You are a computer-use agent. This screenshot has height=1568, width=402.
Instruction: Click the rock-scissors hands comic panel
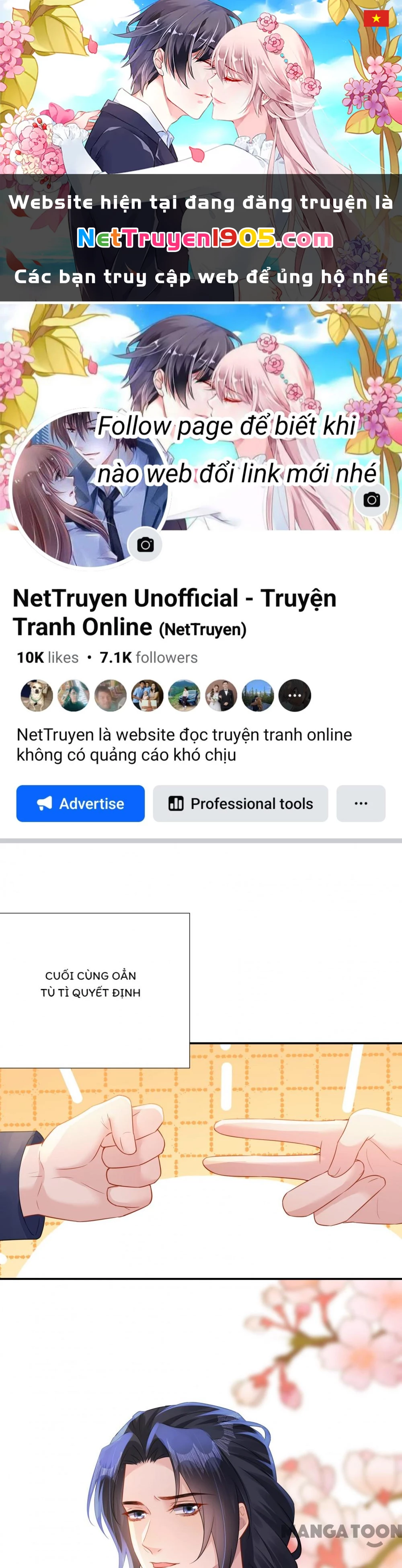coord(201,1160)
